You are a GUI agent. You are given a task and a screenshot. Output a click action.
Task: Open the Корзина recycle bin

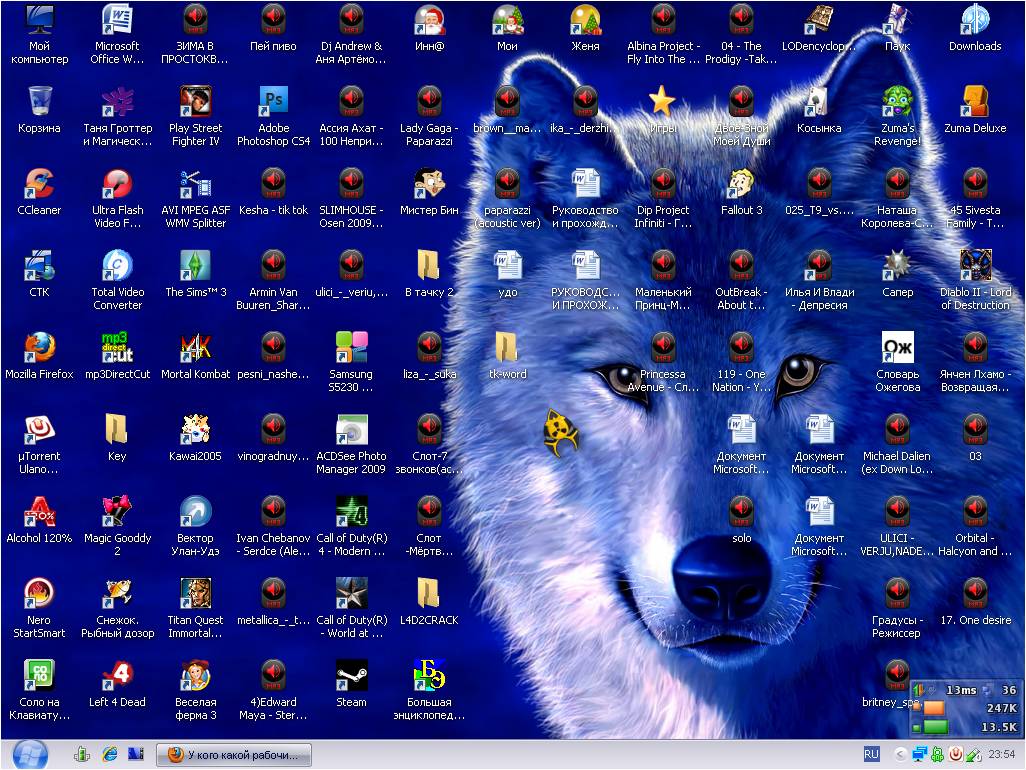tap(39, 102)
